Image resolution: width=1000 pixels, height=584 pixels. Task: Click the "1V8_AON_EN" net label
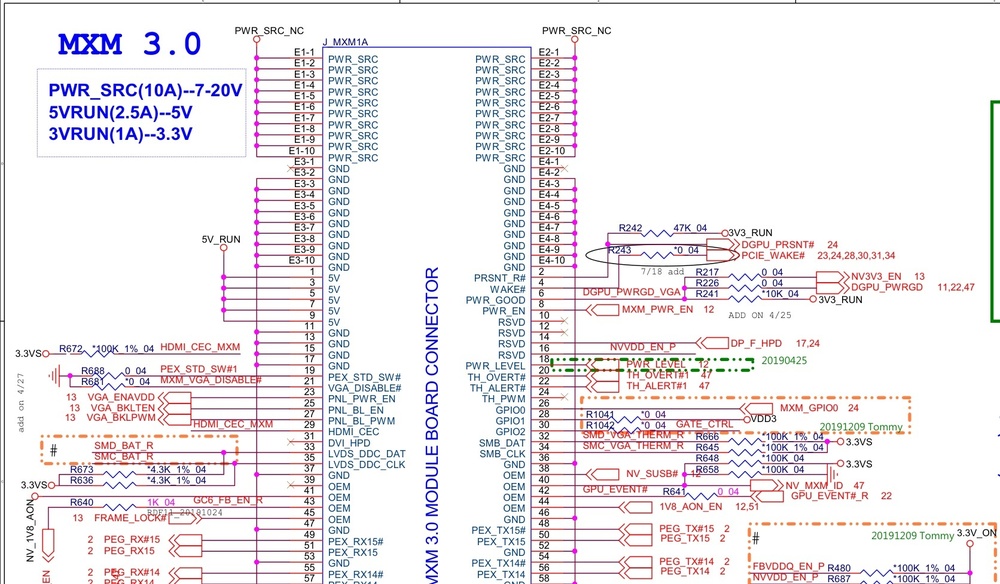(691, 506)
